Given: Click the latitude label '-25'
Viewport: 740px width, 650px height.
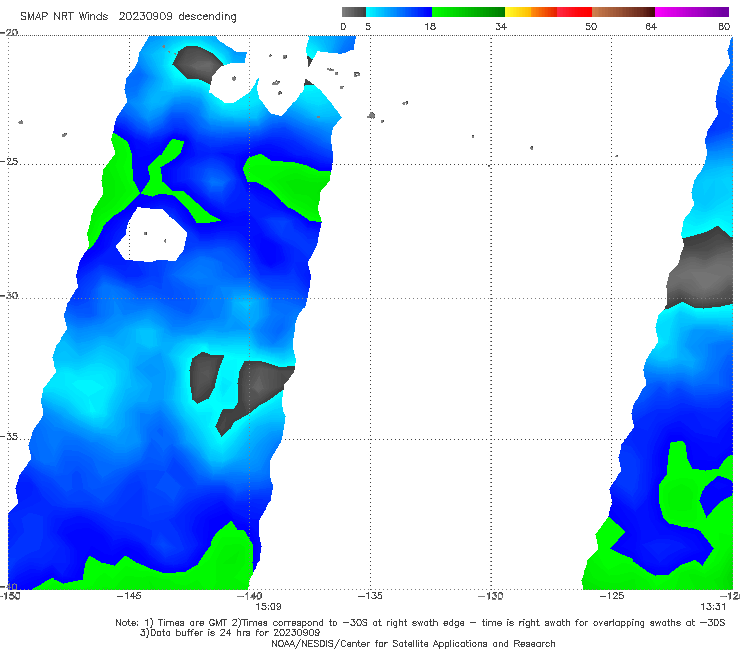Looking at the screenshot, I should point(9,161).
